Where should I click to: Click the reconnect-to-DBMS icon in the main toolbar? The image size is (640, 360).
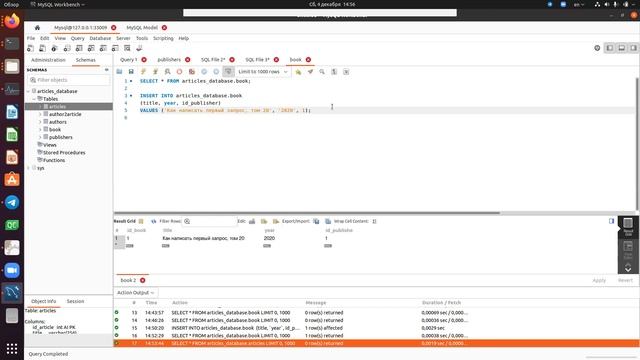[x=139, y=48]
